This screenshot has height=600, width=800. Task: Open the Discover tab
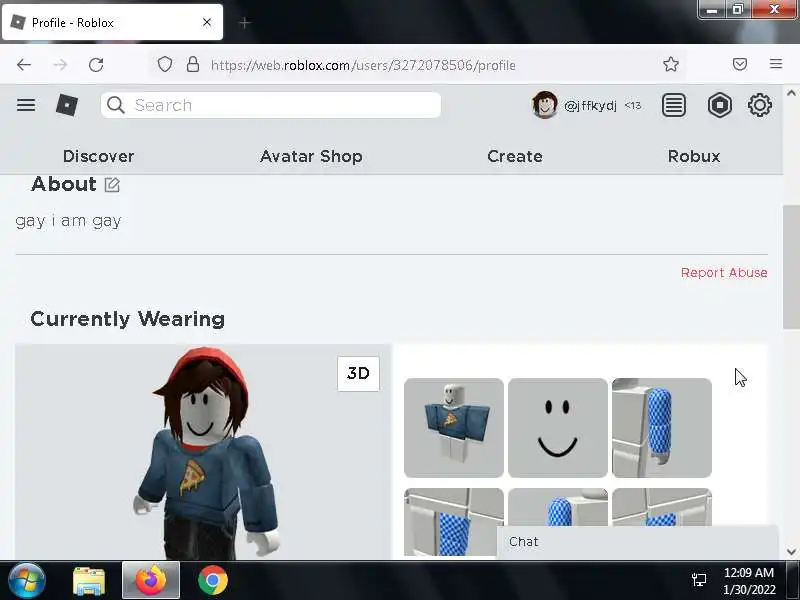tap(98, 156)
